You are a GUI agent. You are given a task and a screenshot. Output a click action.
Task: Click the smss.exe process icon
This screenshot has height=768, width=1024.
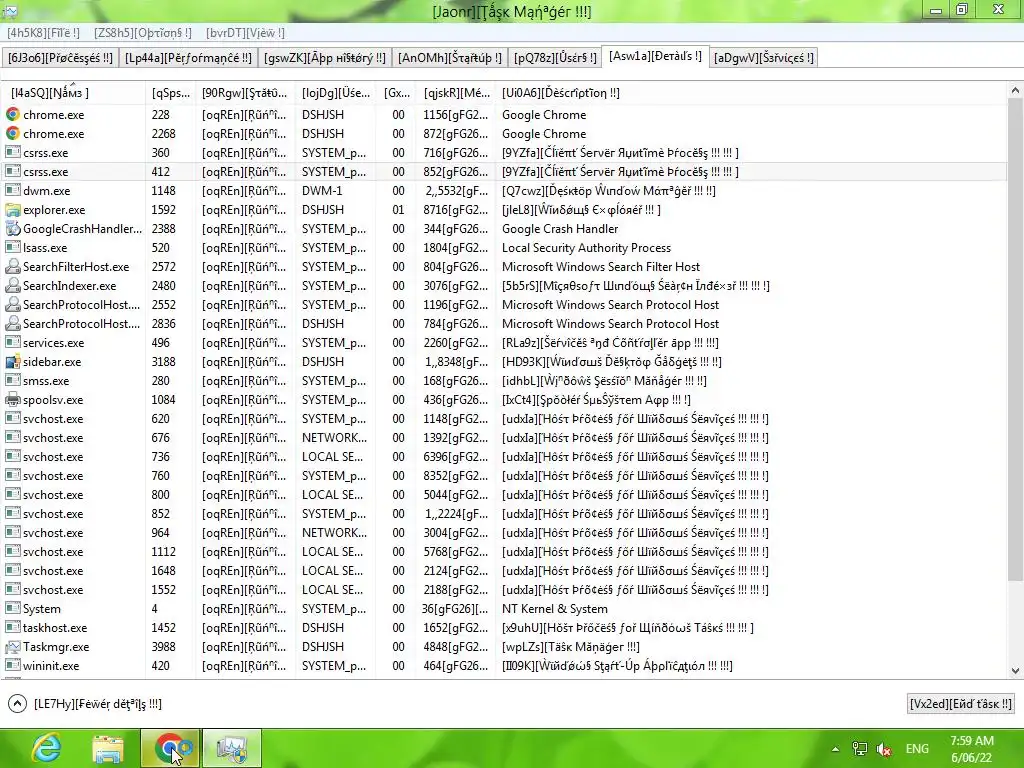(x=12, y=380)
